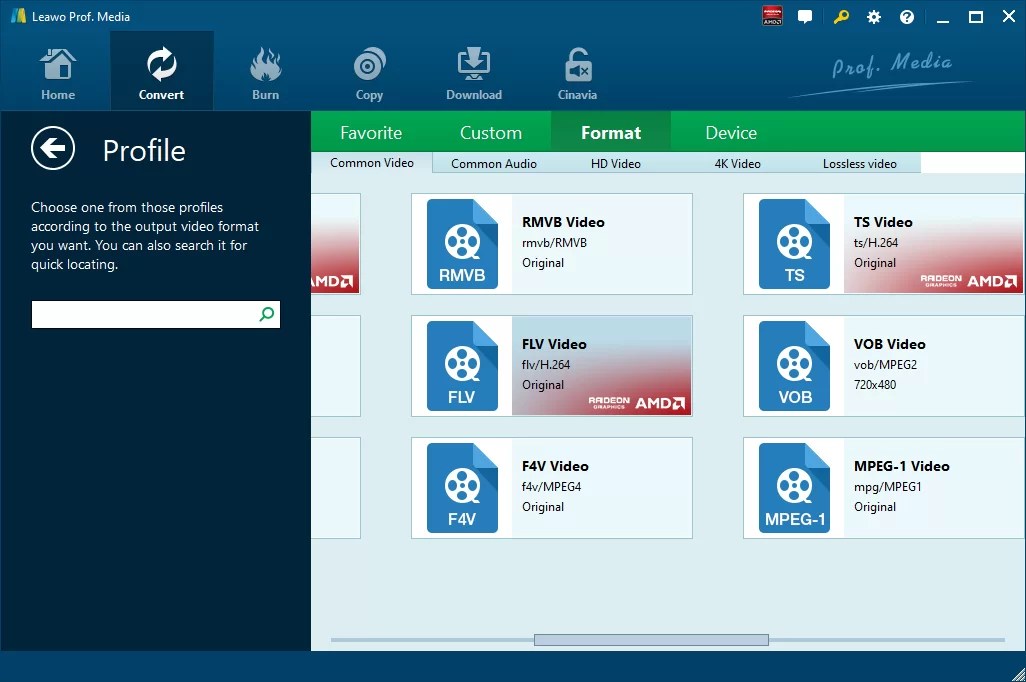Open the Download module
The height and width of the screenshot is (682, 1026).
pyautogui.click(x=473, y=70)
